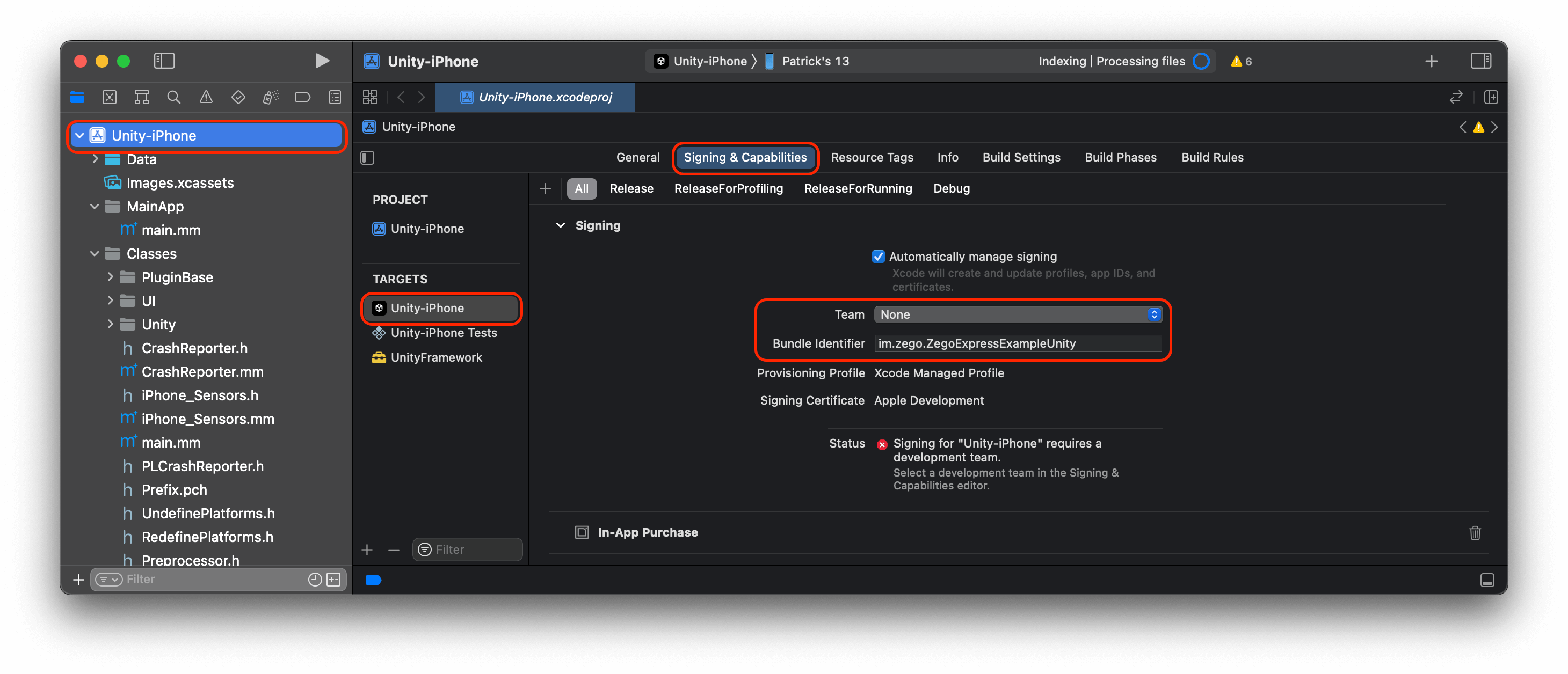Expand the PluginBase folder
This screenshot has width=1568, height=674.
click(110, 277)
